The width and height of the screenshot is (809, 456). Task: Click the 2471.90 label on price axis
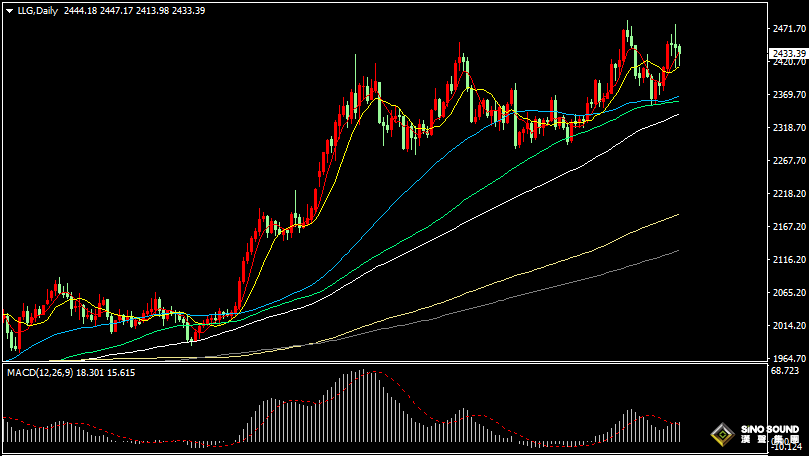click(x=789, y=31)
